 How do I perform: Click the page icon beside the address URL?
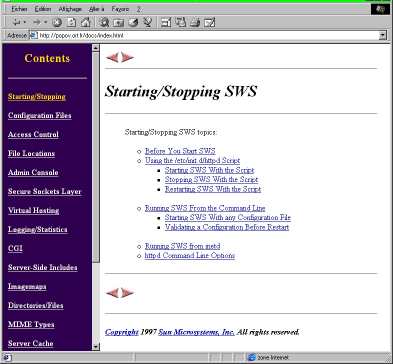pos(34,35)
